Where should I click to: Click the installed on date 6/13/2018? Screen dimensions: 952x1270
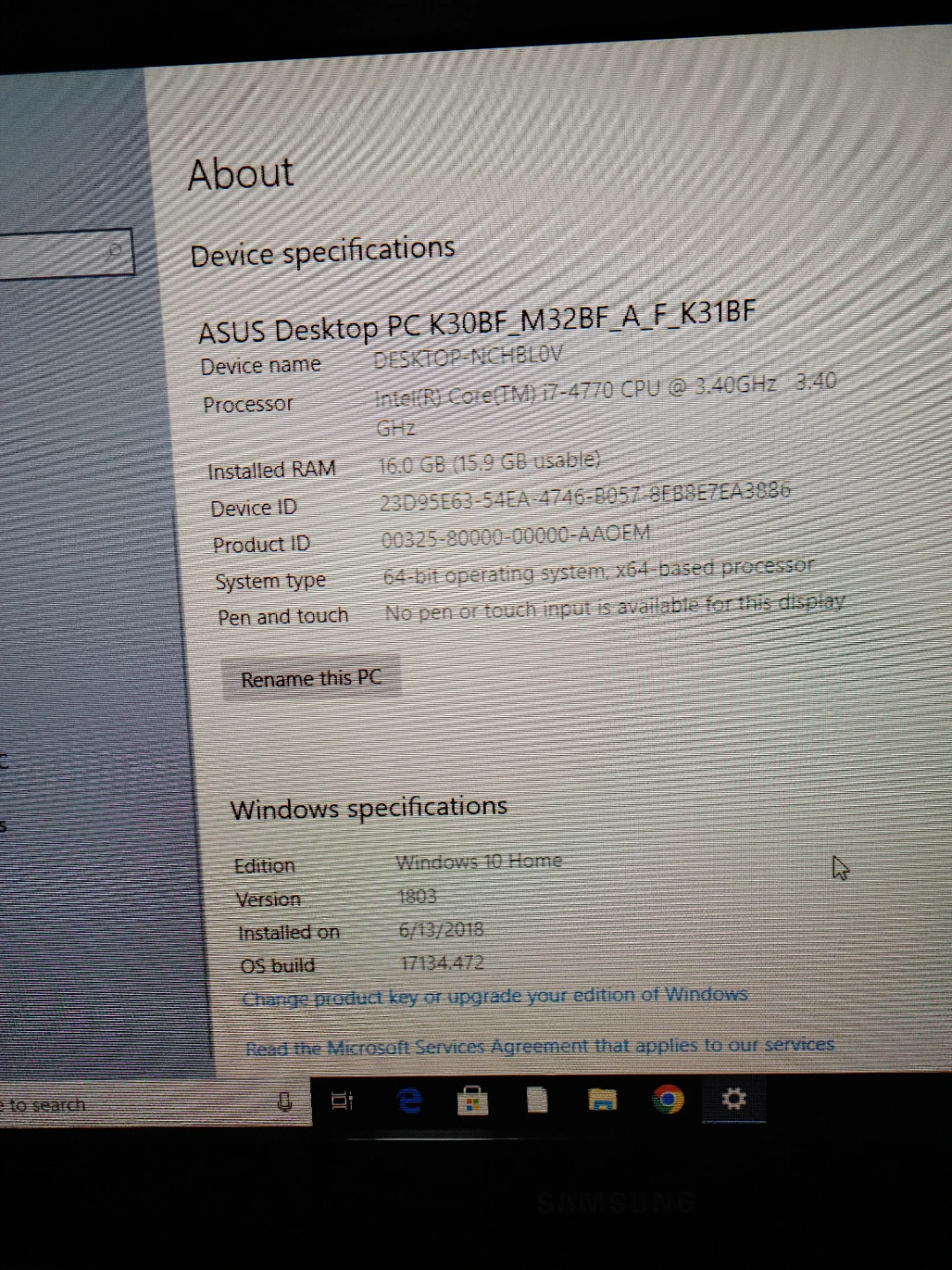pyautogui.click(x=442, y=930)
